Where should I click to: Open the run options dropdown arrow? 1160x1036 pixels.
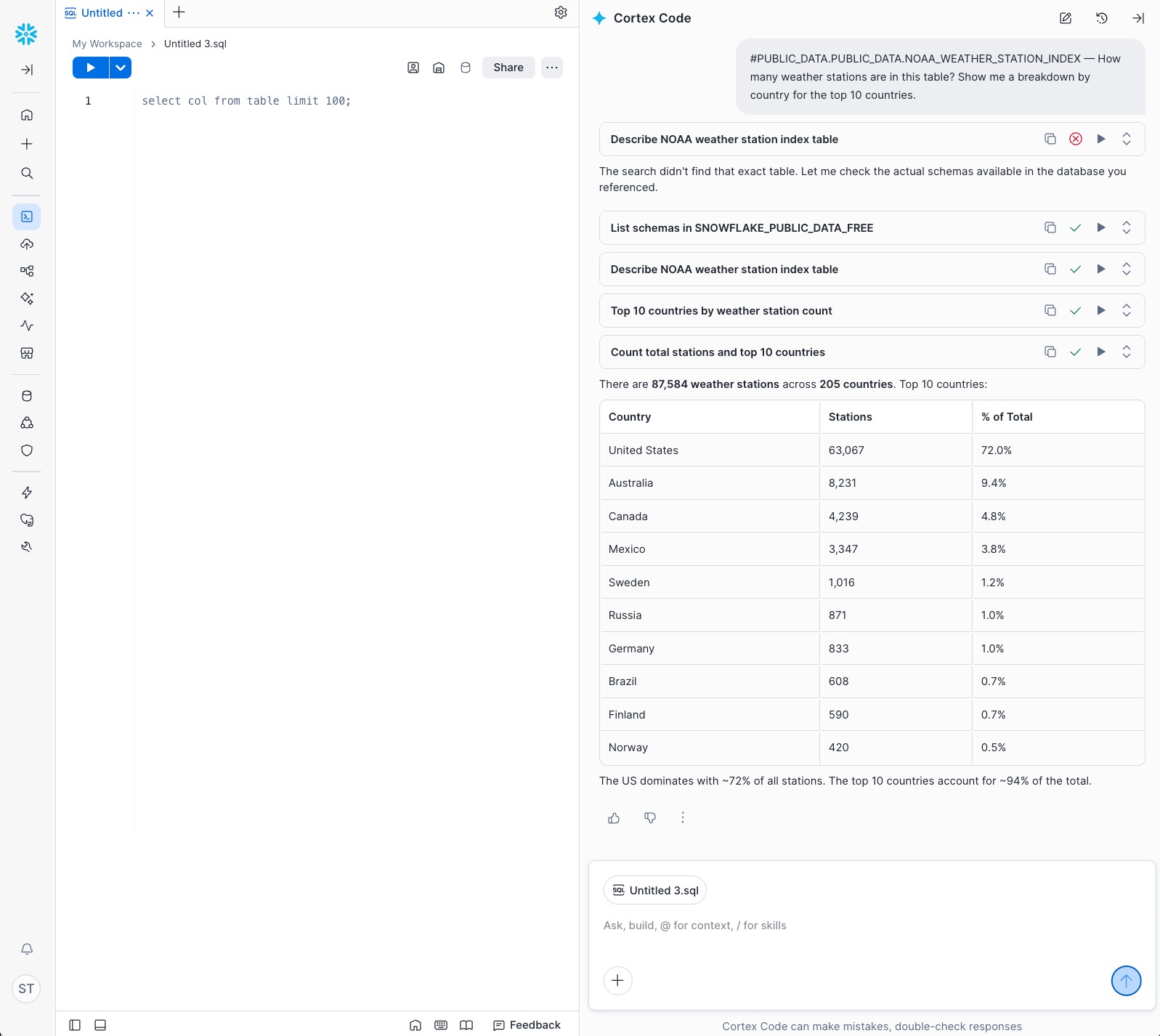pyautogui.click(x=121, y=68)
